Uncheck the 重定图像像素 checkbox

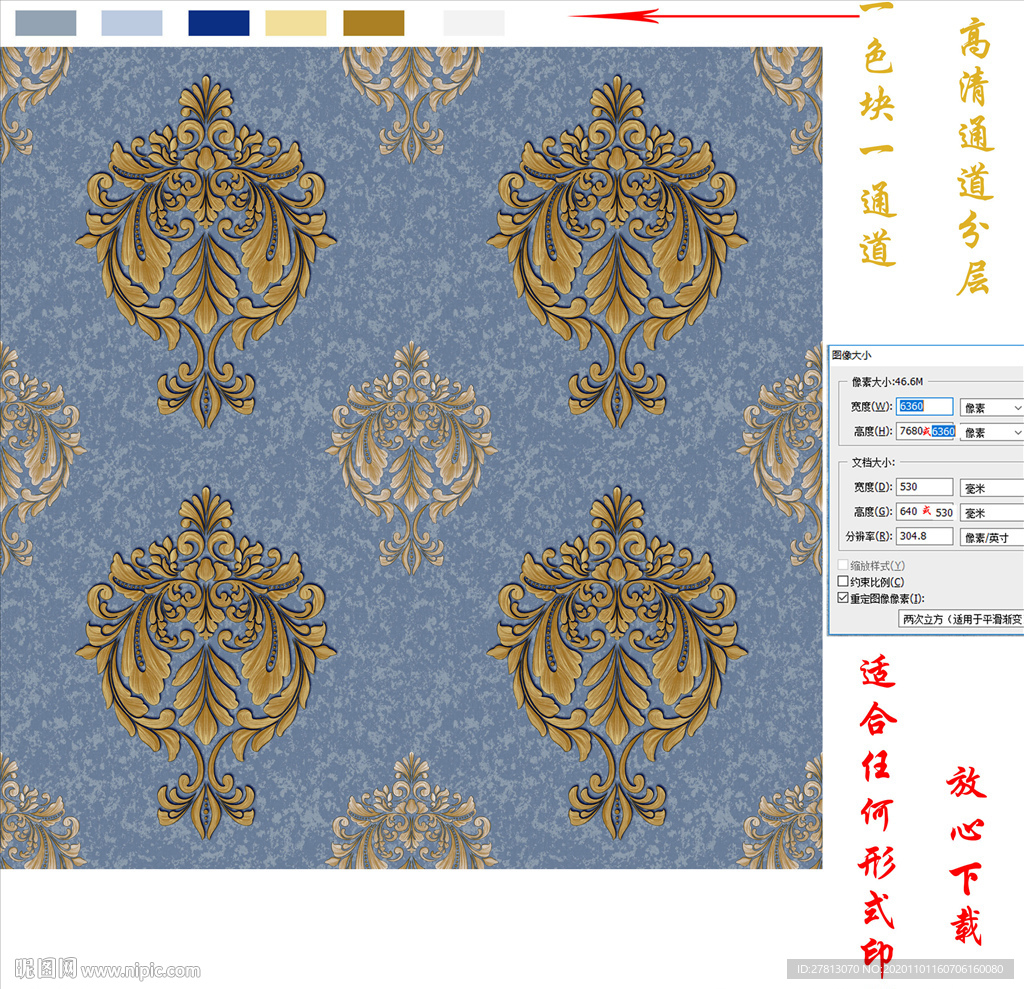[843, 598]
